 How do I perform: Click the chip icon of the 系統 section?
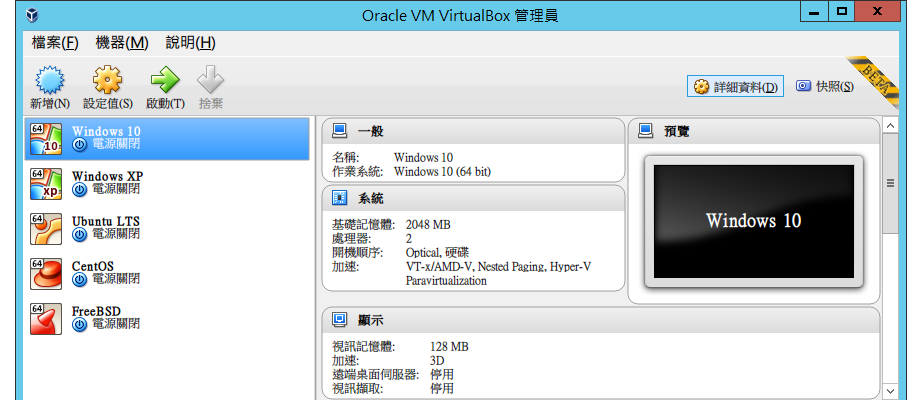(x=339, y=198)
